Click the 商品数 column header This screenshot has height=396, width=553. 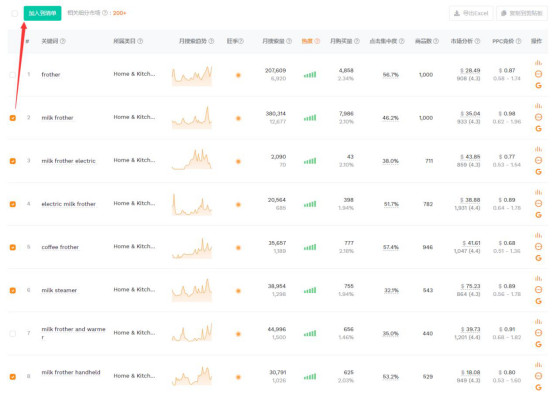(x=423, y=41)
